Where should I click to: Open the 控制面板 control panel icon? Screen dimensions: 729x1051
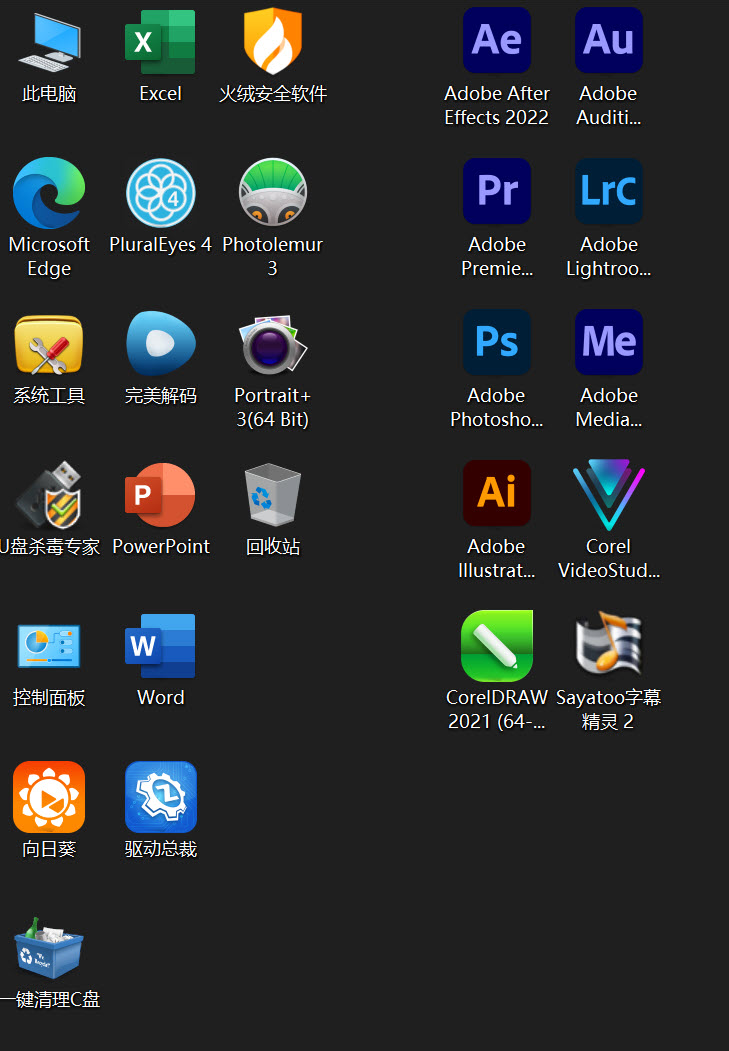(x=49, y=646)
